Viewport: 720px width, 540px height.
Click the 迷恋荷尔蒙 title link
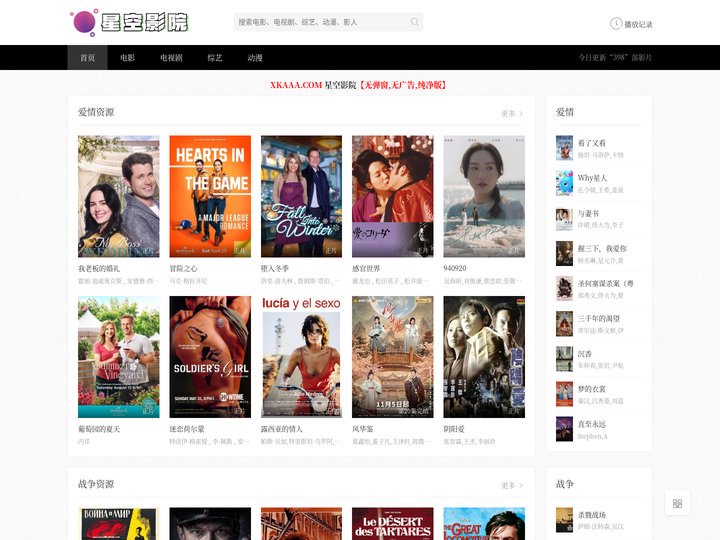(x=187, y=429)
